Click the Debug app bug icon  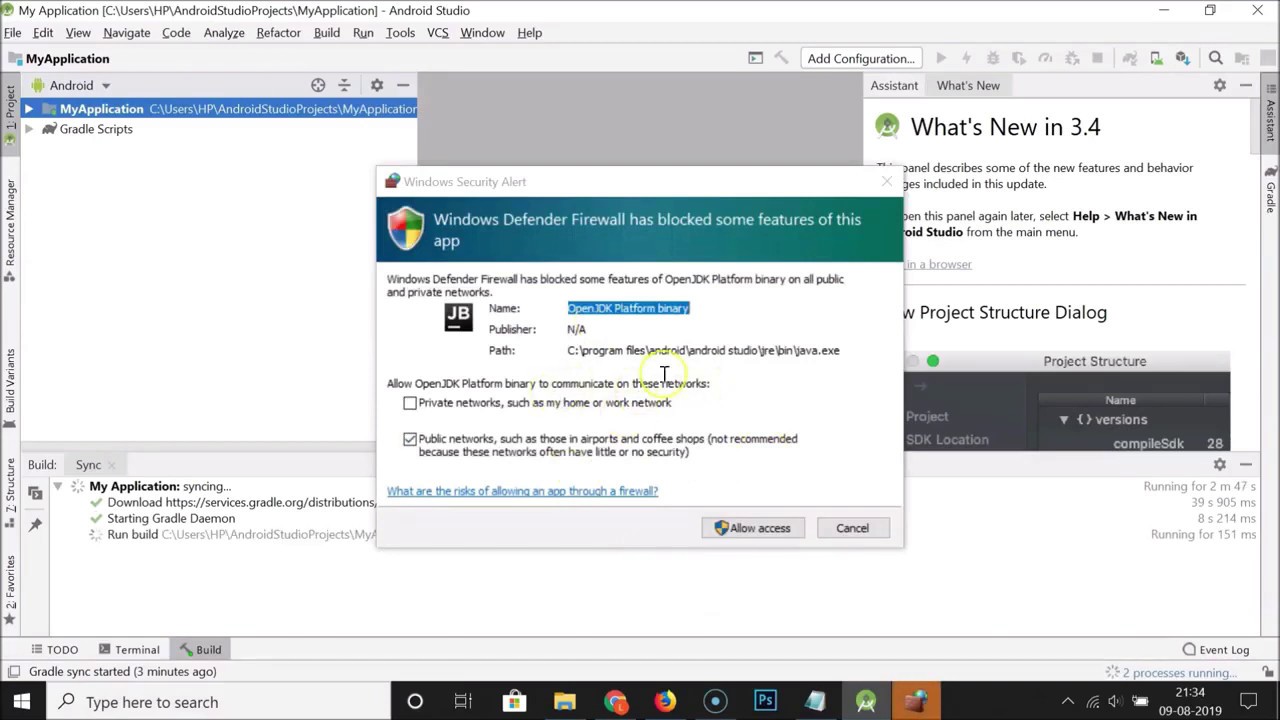click(993, 58)
